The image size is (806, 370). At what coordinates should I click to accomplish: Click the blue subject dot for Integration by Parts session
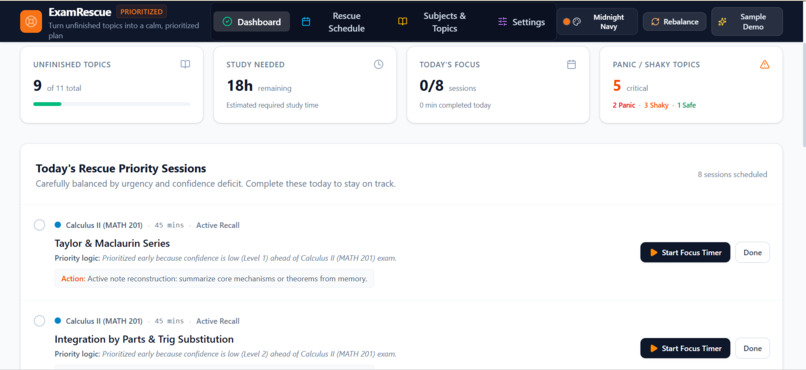pyautogui.click(x=58, y=321)
